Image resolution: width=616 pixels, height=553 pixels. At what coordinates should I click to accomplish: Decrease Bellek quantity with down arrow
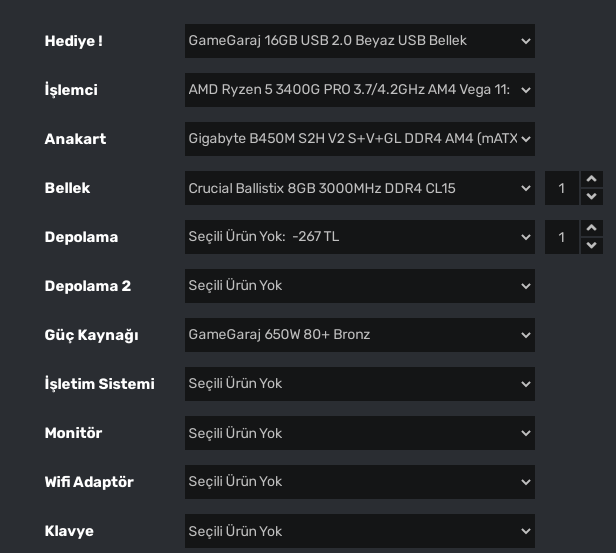point(592,196)
